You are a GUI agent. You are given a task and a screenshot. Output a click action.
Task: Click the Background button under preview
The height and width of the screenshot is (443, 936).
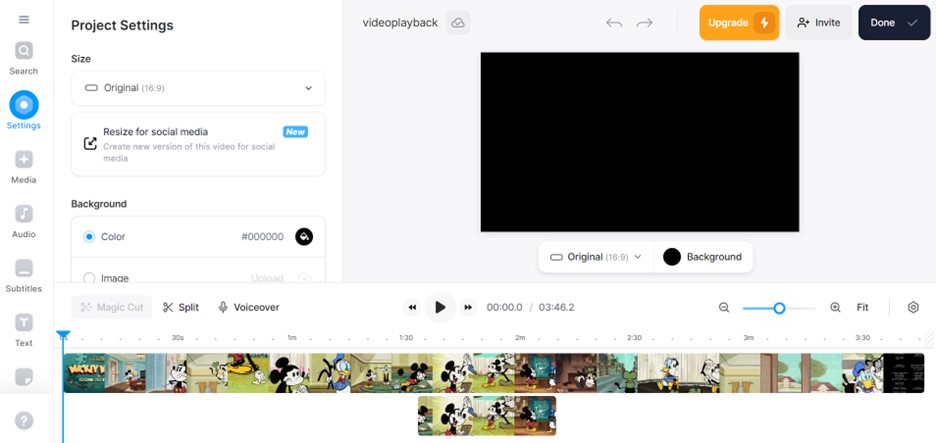tap(703, 257)
